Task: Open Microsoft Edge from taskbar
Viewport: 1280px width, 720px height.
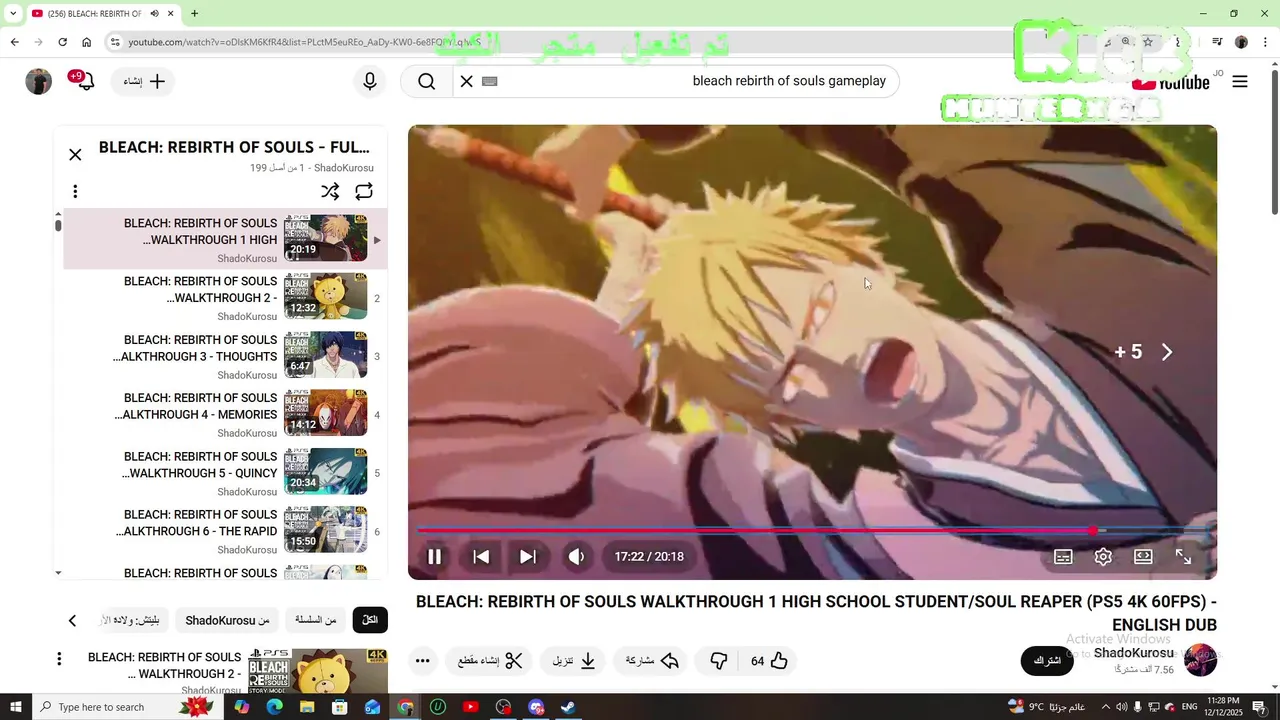Action: click(x=274, y=707)
